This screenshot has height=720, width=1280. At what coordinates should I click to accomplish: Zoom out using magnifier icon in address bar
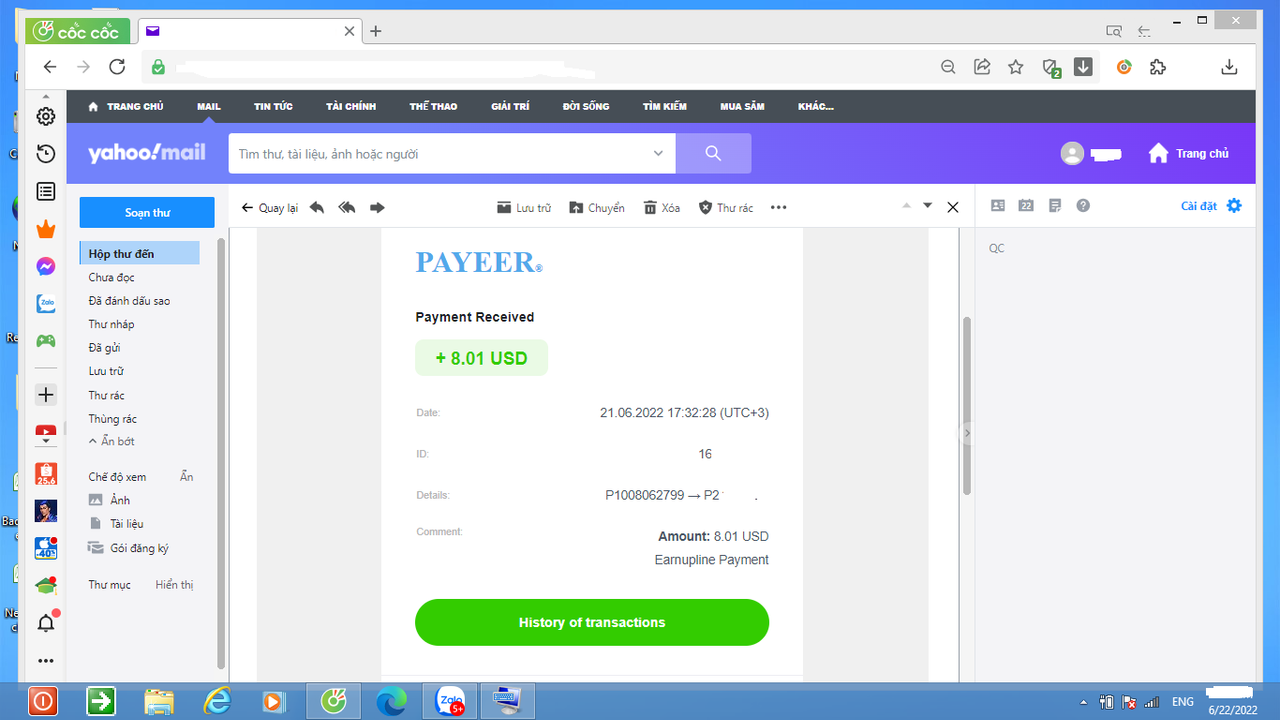click(x=948, y=67)
